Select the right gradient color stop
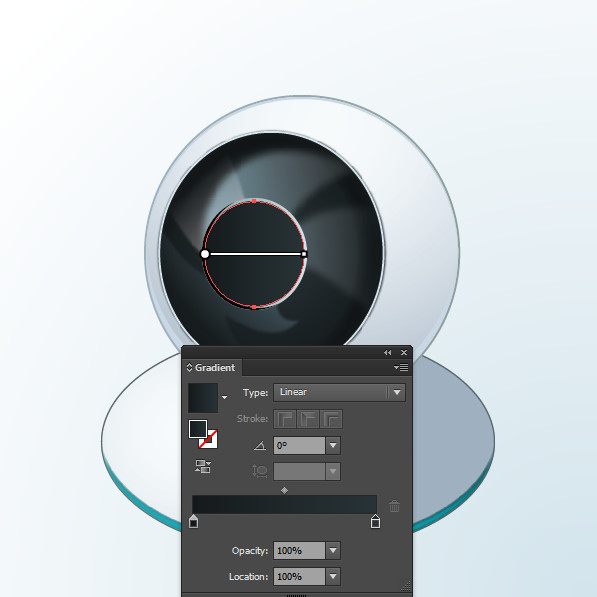This screenshot has height=597, width=597. coord(375,521)
